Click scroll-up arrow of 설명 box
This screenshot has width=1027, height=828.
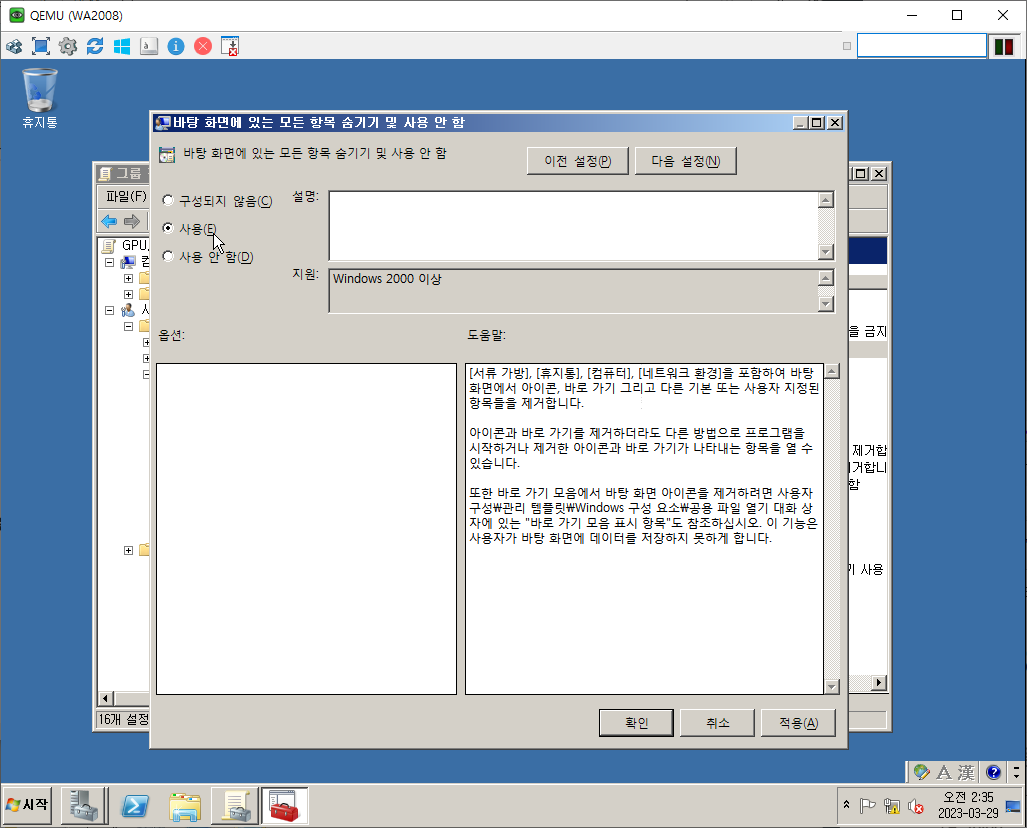pyautogui.click(x=826, y=200)
